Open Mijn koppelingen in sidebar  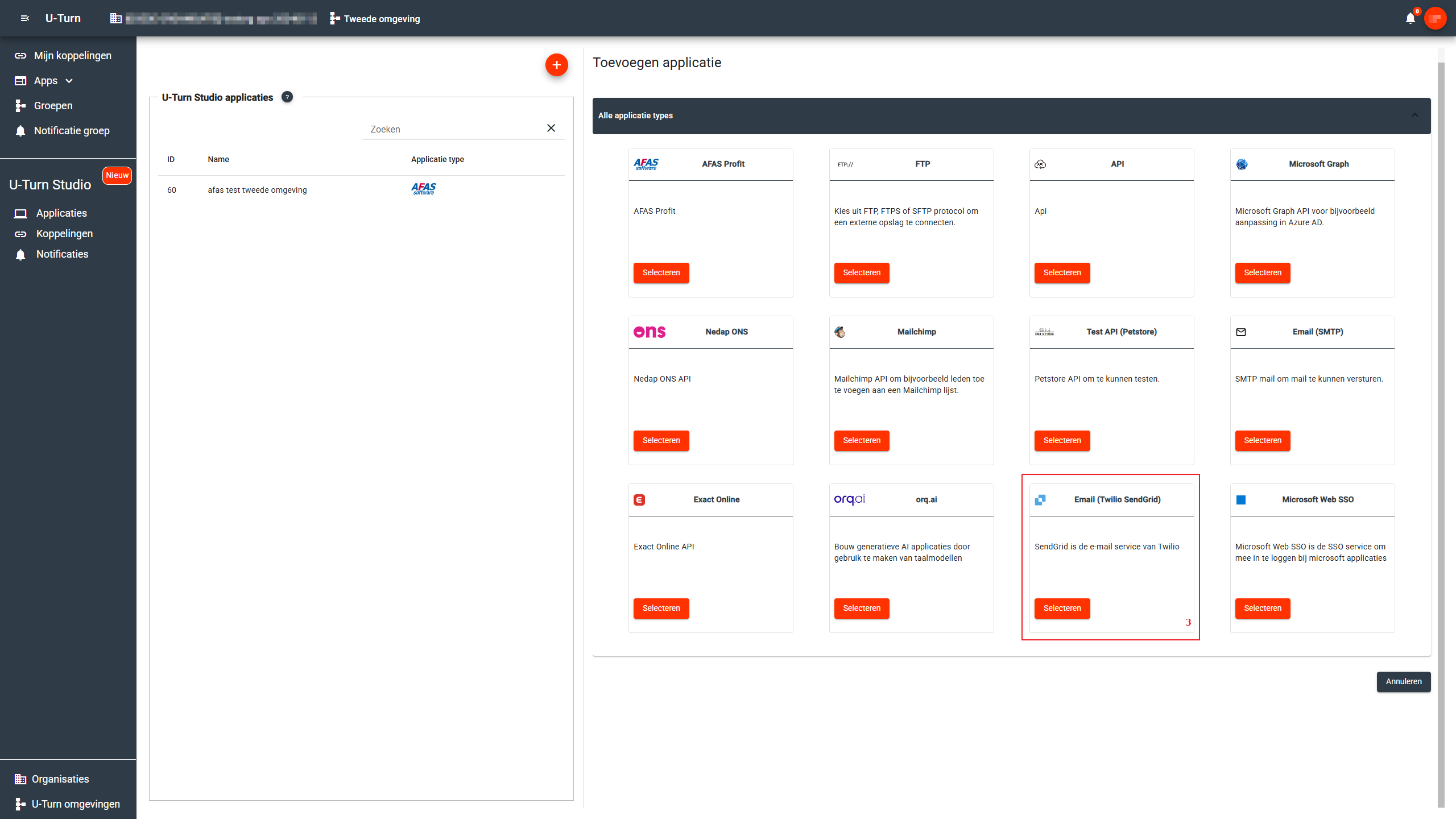[x=72, y=56]
